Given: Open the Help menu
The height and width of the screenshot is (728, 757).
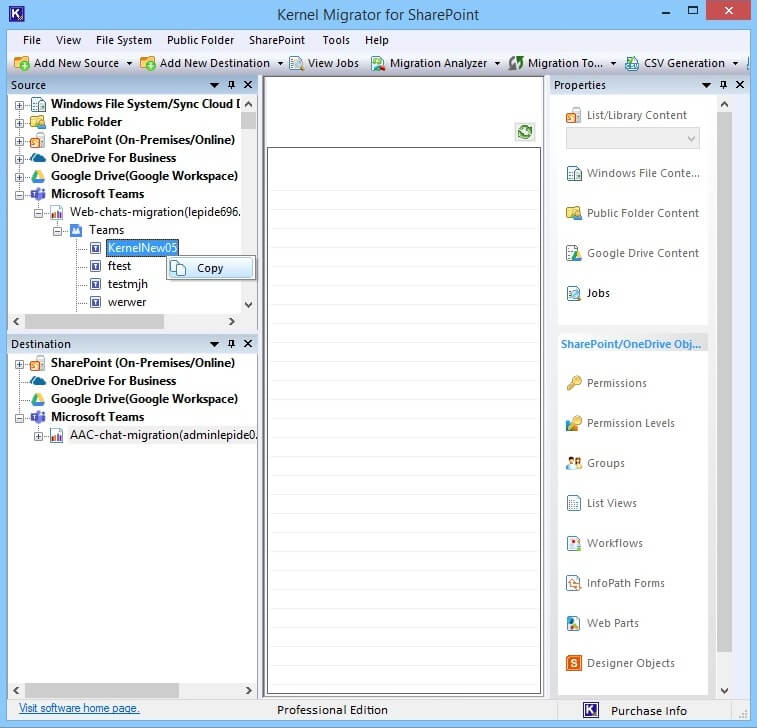Looking at the screenshot, I should tap(377, 40).
